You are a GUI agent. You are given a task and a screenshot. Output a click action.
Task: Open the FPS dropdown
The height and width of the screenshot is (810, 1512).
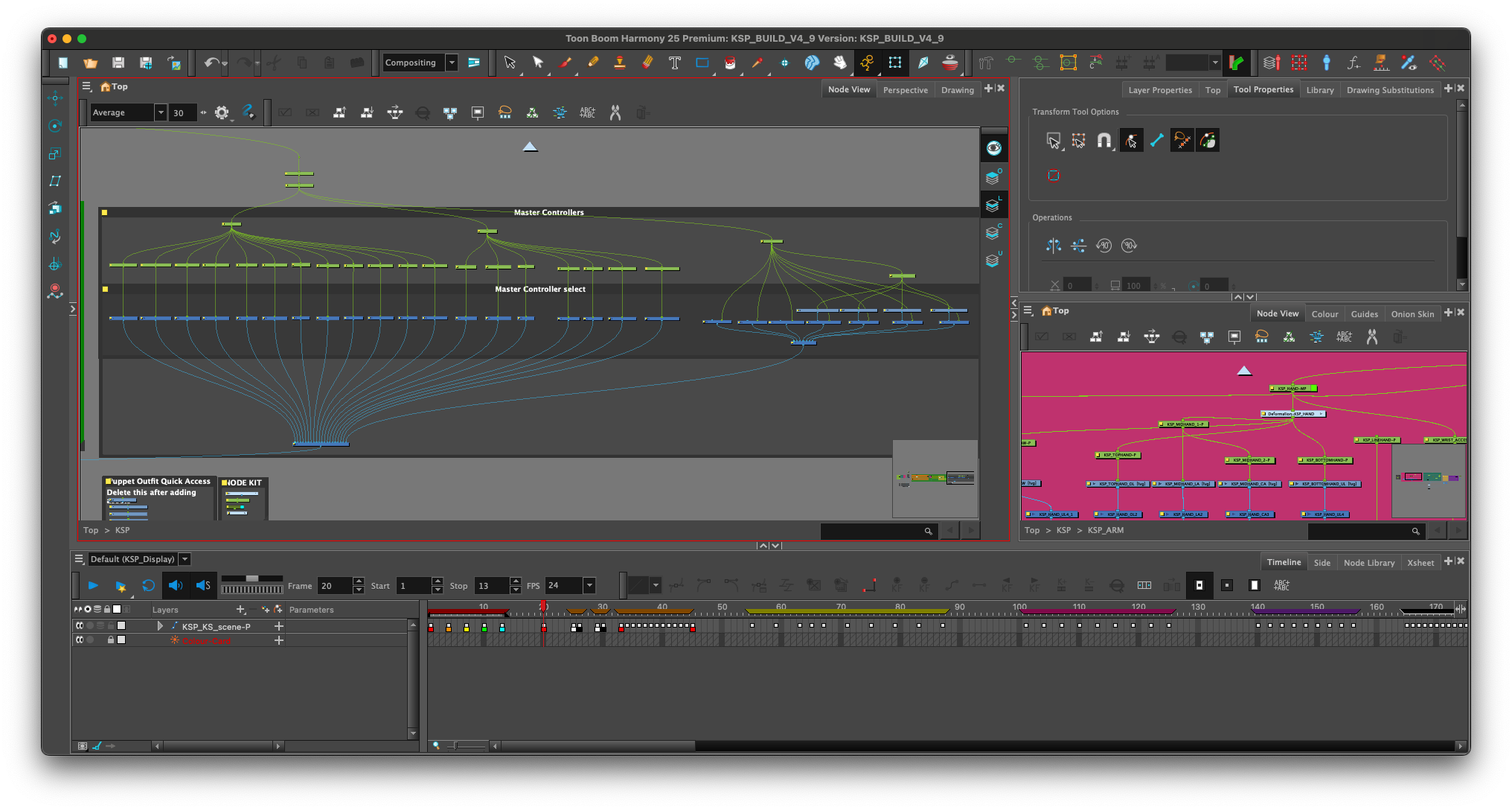coord(589,585)
